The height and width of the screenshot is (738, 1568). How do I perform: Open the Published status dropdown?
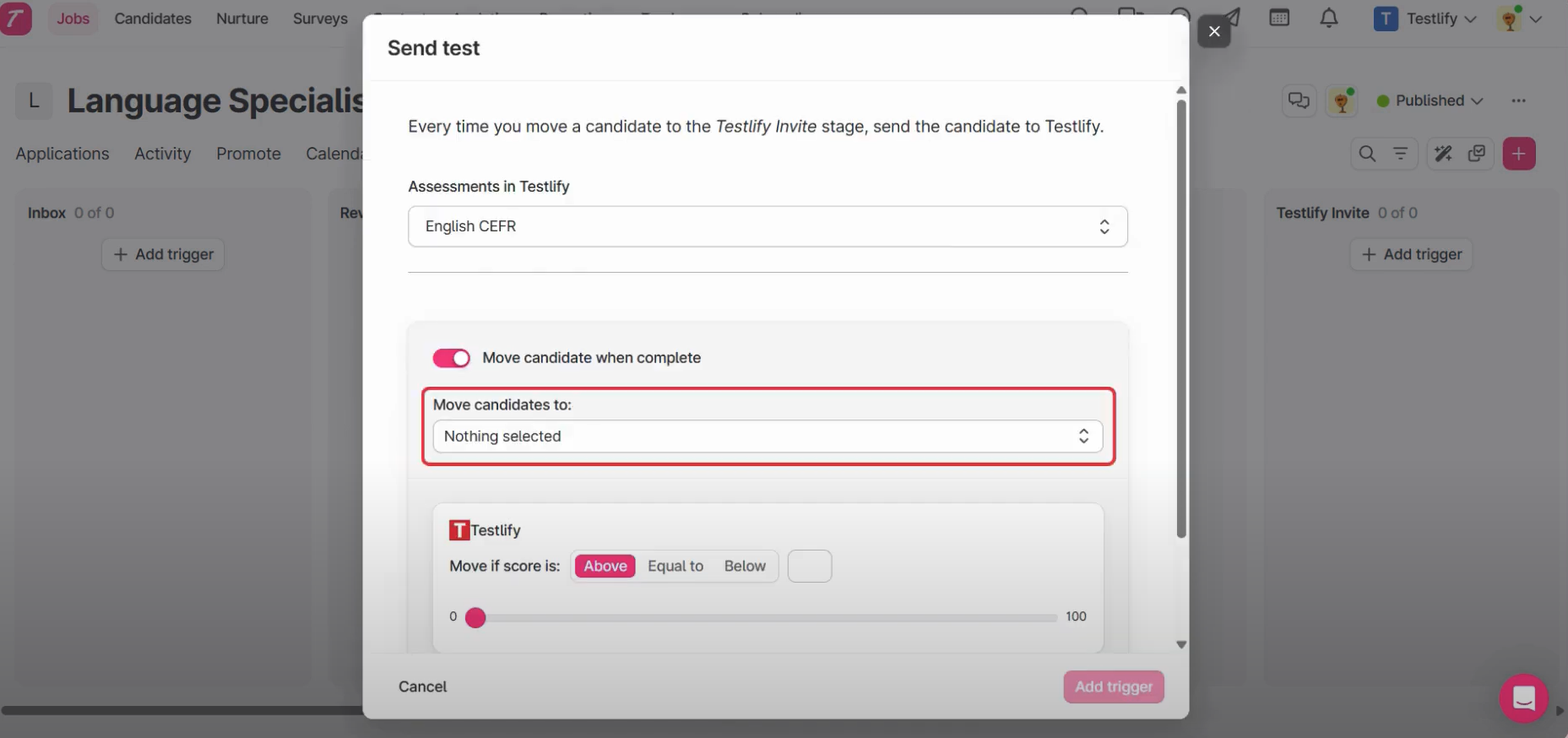pos(1430,101)
